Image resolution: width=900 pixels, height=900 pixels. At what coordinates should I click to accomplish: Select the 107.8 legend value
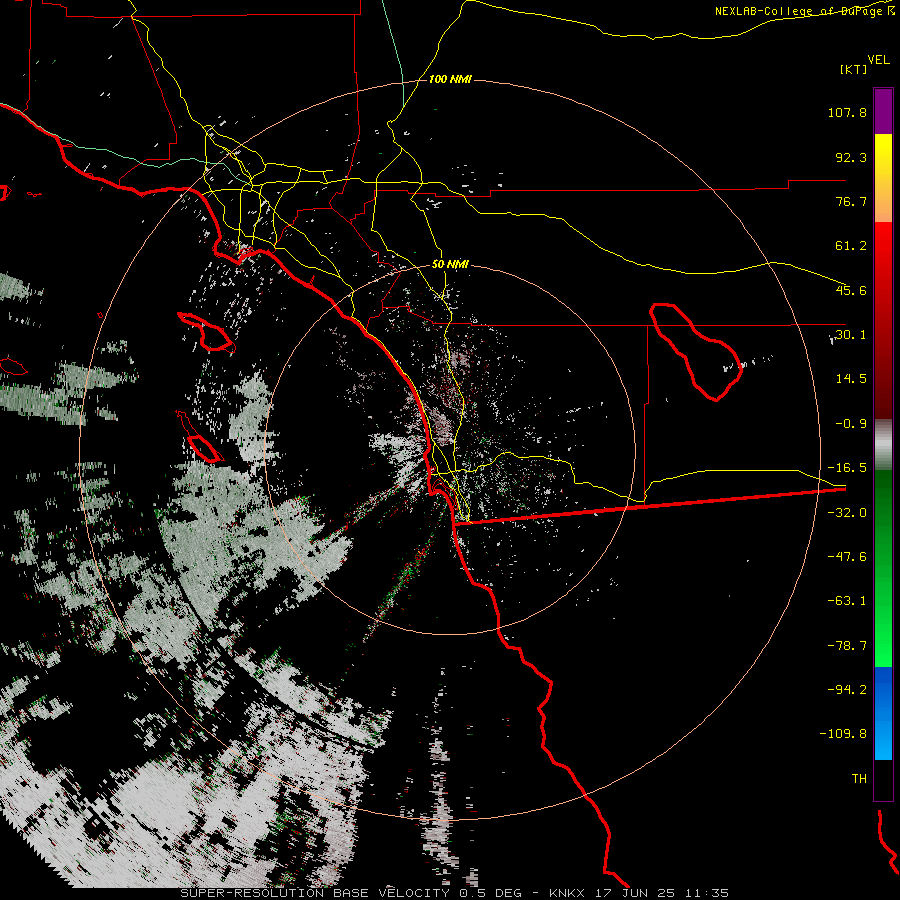pyautogui.click(x=847, y=112)
